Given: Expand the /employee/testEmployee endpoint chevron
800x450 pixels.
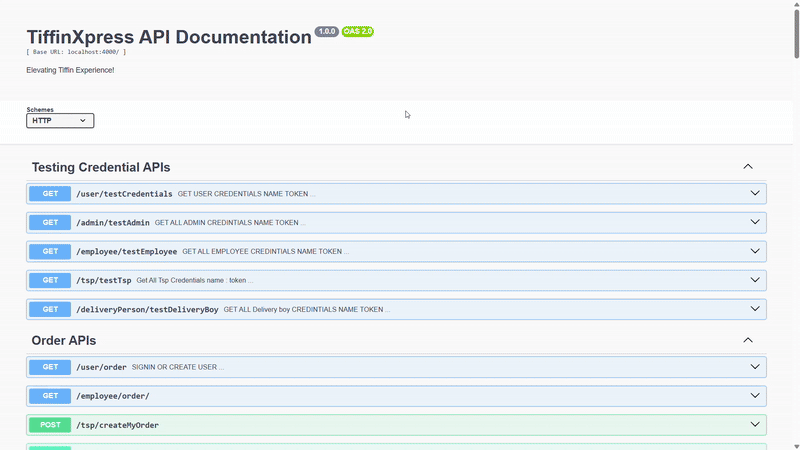Looking at the screenshot, I should tap(755, 251).
